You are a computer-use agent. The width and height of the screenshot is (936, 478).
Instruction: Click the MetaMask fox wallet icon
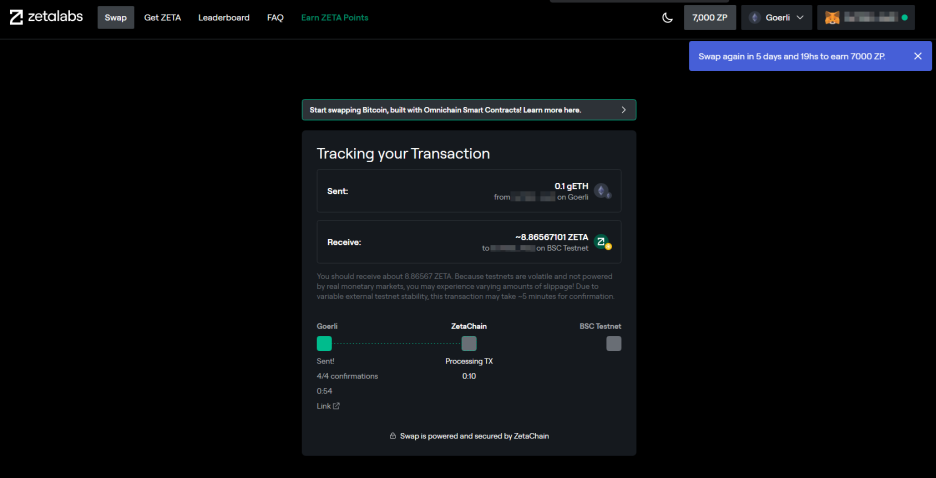(x=832, y=18)
